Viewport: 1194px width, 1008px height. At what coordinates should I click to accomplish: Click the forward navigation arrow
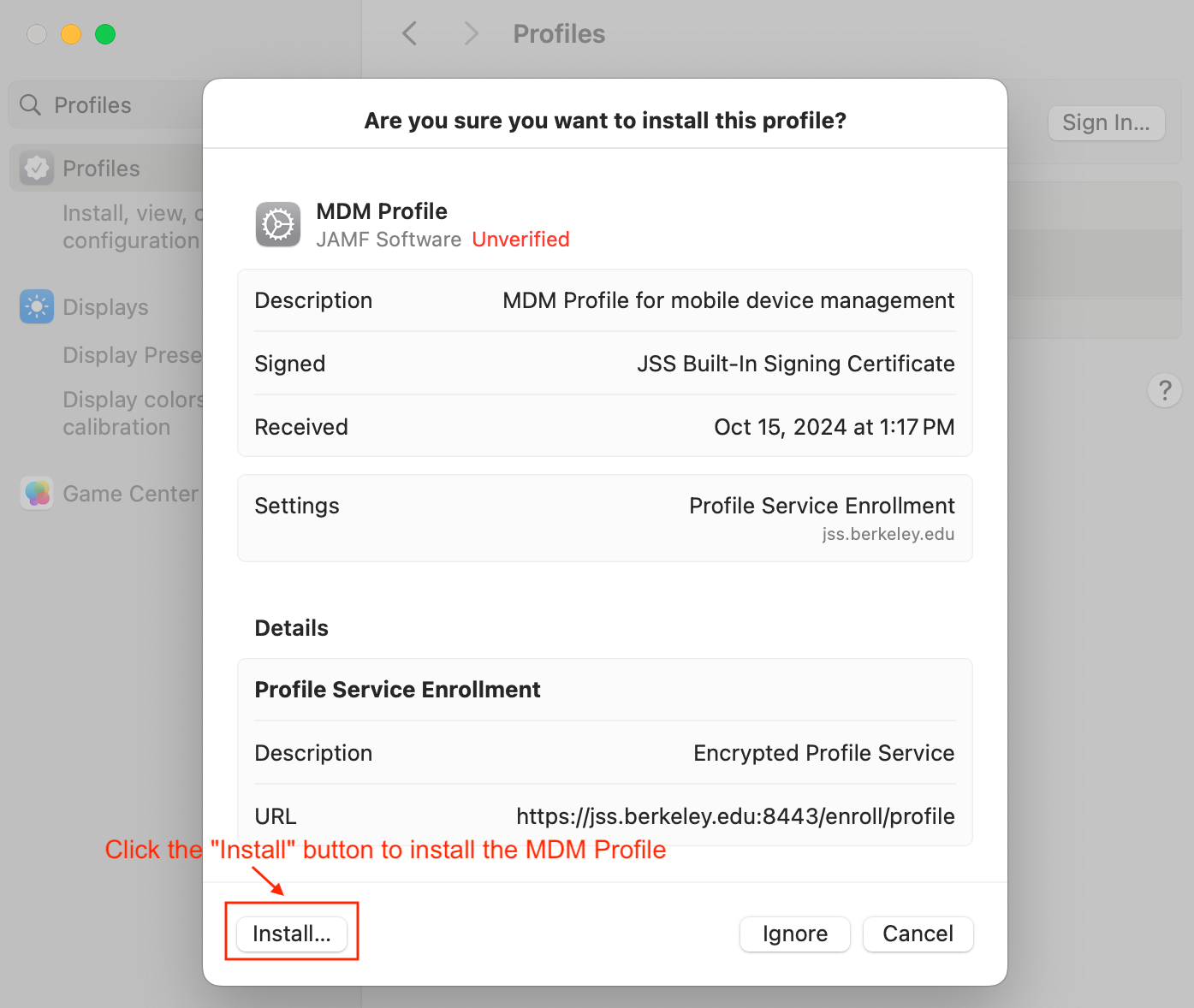pos(471,33)
